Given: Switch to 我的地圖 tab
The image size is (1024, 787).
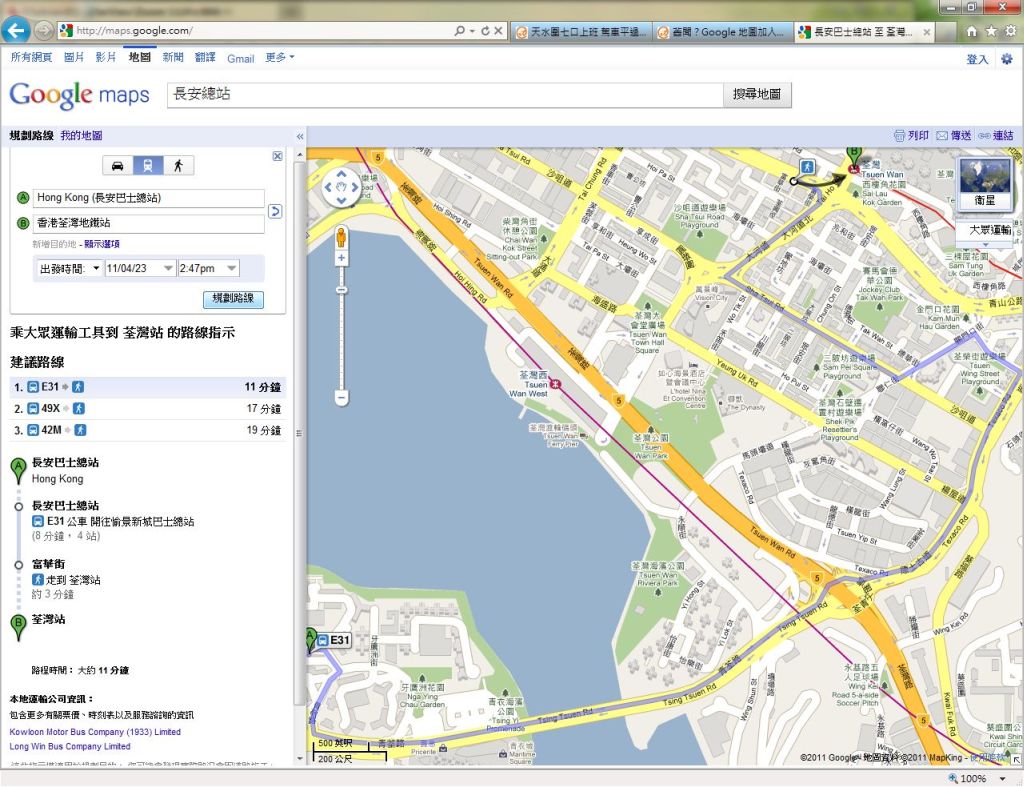Looking at the screenshot, I should click(82, 136).
